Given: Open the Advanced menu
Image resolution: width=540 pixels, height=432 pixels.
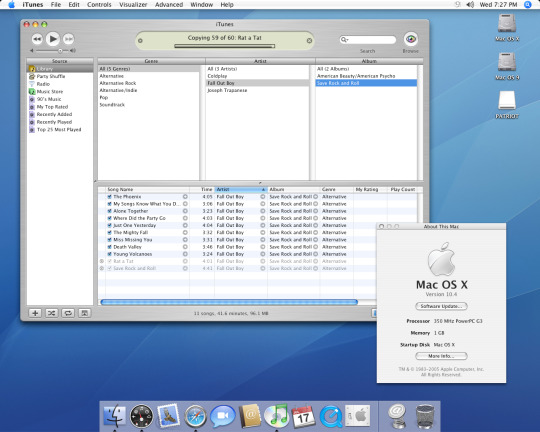Looking at the screenshot, I should pos(169,5).
